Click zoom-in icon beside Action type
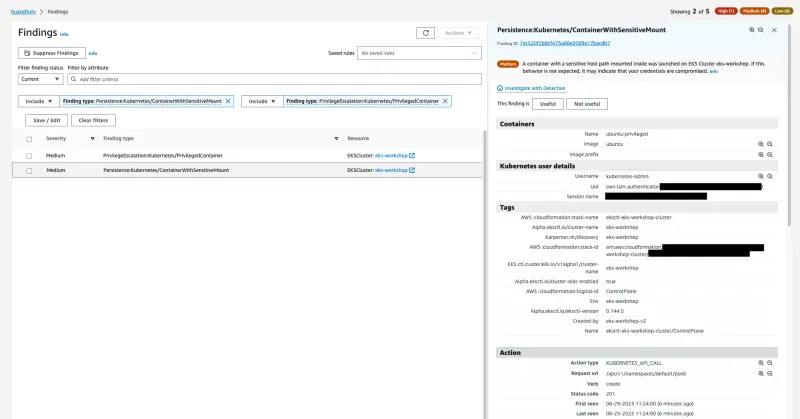The height and width of the screenshot is (419, 800). pos(760,362)
